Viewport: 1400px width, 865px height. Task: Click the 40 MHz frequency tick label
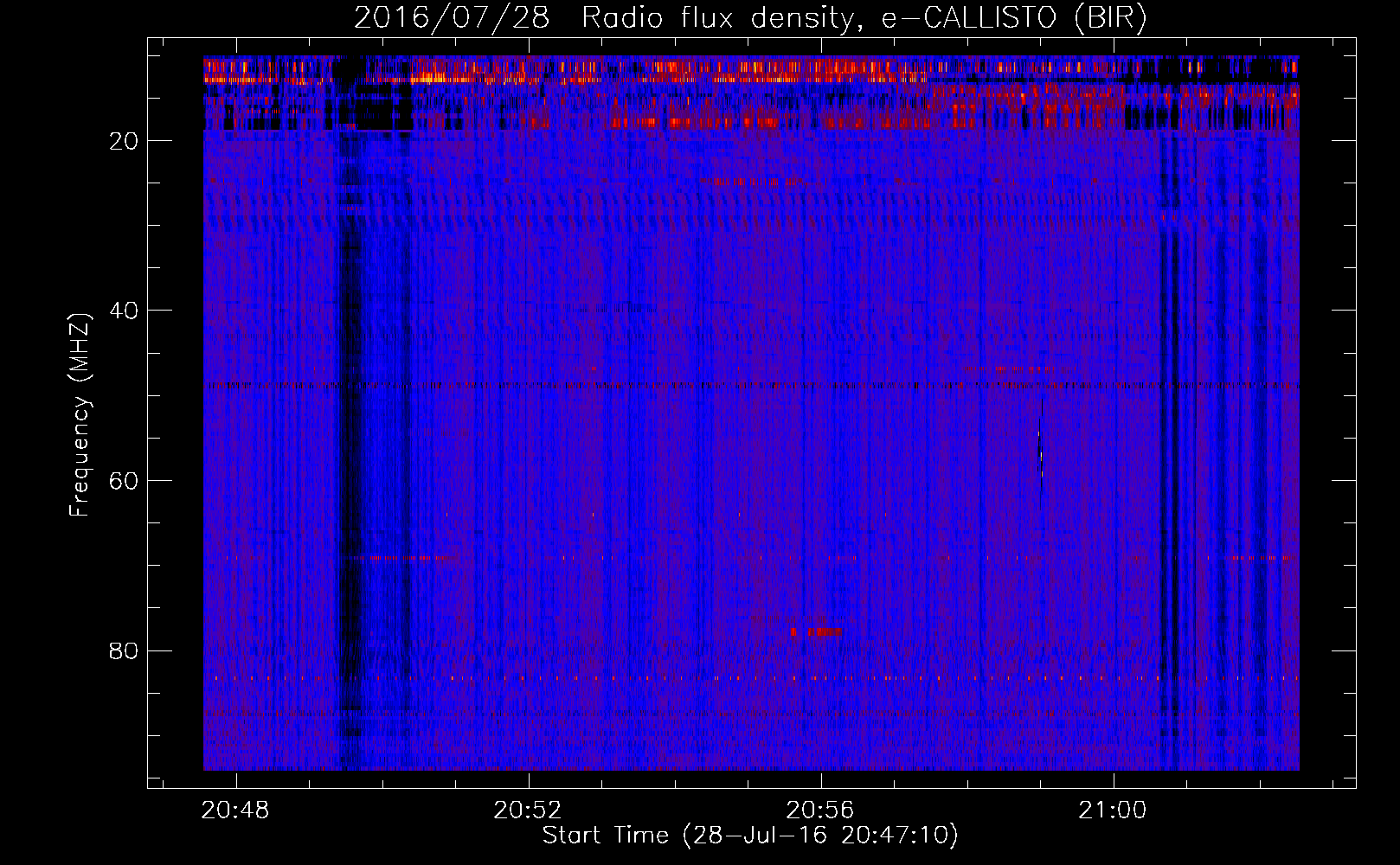pyautogui.click(x=125, y=311)
